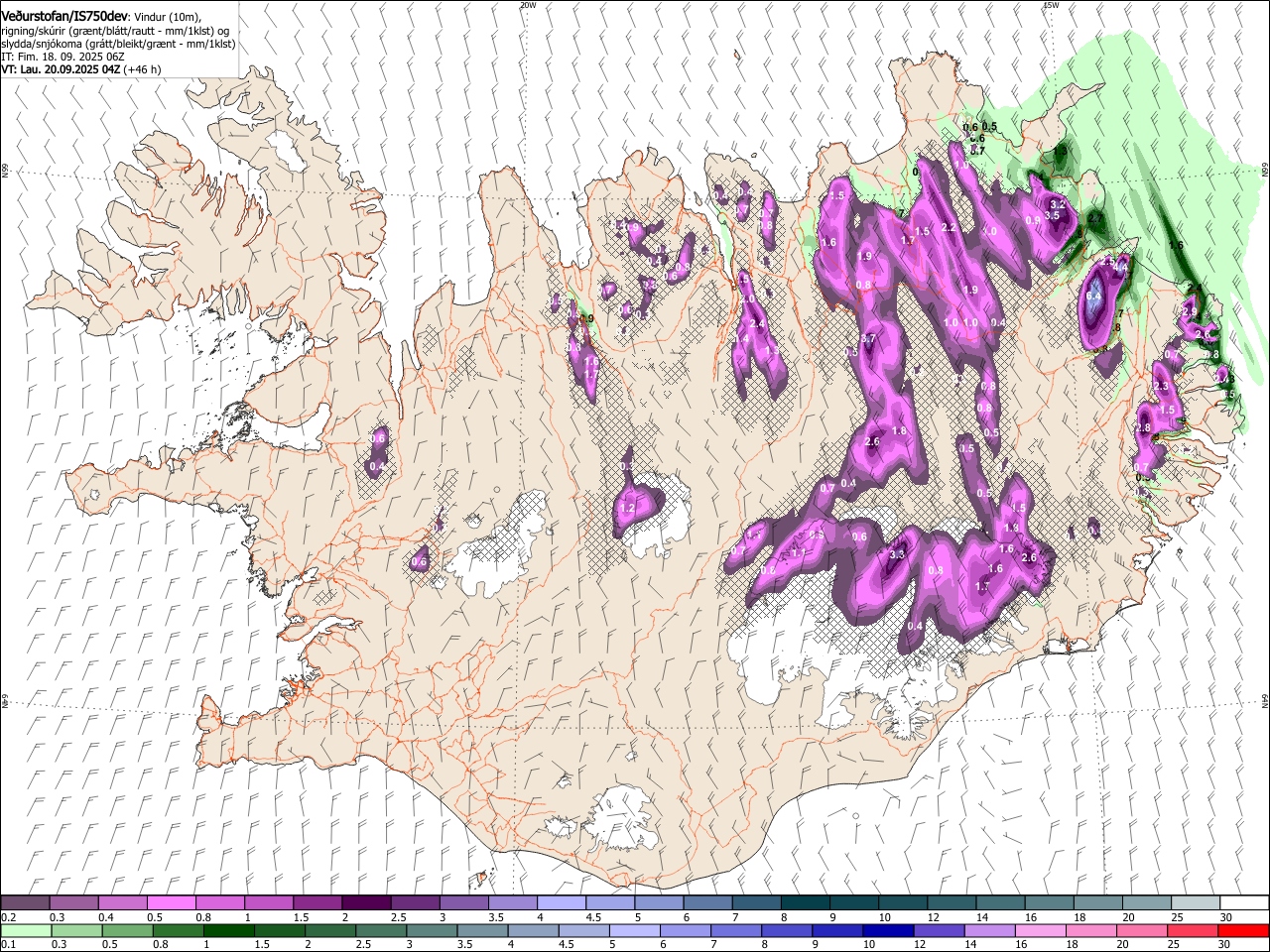Click the 2.2 precipitation value on the map
This screenshot has width=1270, height=952.
click(948, 228)
